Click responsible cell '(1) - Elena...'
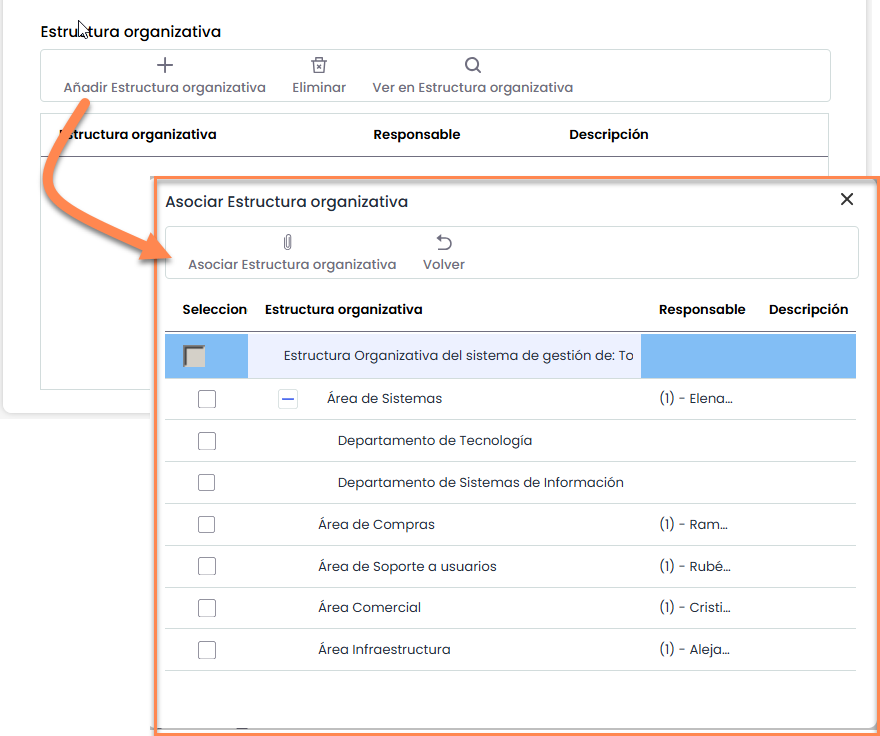The image size is (880, 736). point(696,399)
